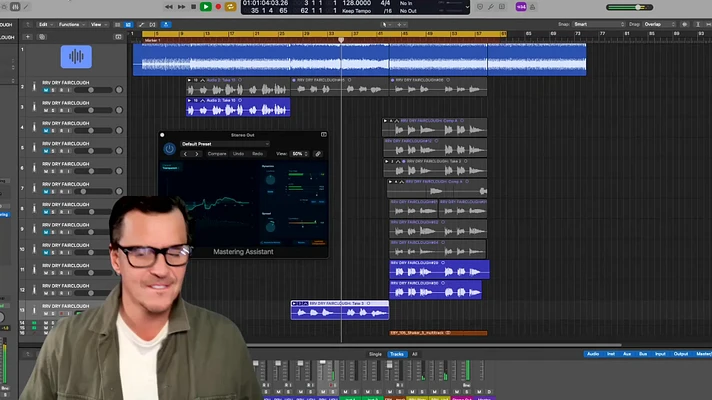
Task: Toggle the metronome button
Action: click(x=532, y=7)
